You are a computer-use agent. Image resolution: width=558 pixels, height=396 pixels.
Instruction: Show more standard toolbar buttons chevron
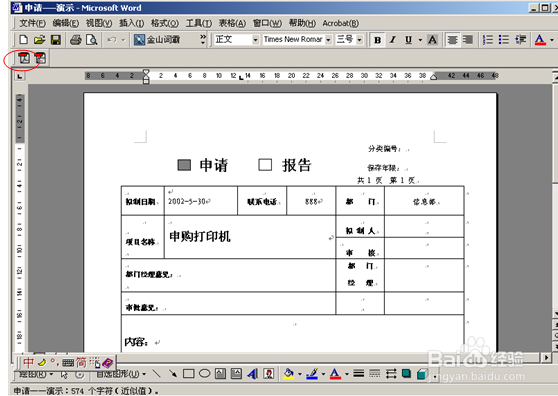[x=203, y=39]
